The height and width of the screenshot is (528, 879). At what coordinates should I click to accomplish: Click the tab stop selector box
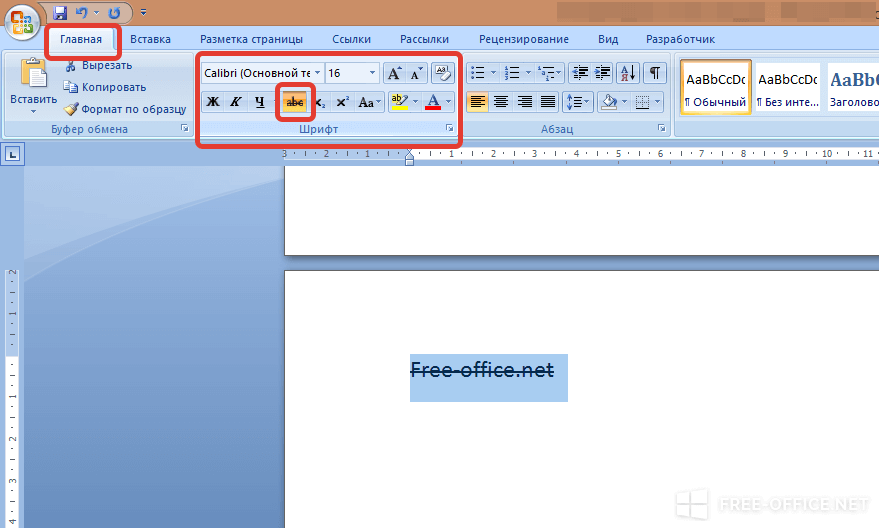pyautogui.click(x=12, y=154)
